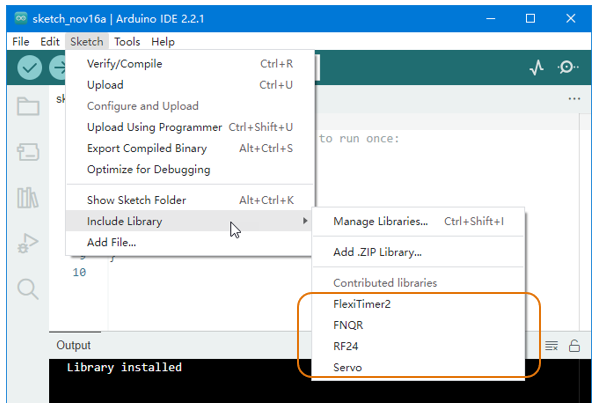Open the Boards Manager sidebar icon

pos(28,152)
